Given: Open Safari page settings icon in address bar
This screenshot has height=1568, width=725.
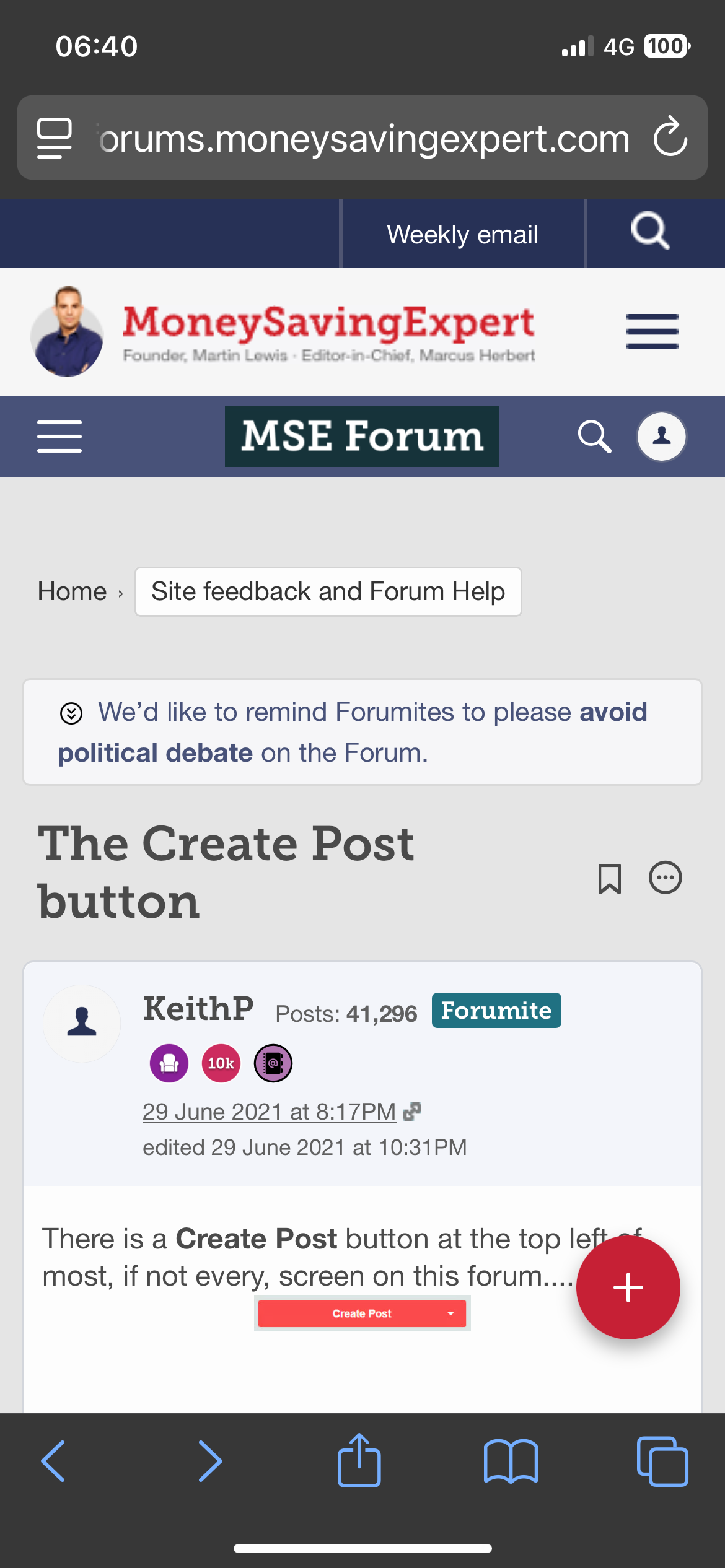Looking at the screenshot, I should click(55, 137).
